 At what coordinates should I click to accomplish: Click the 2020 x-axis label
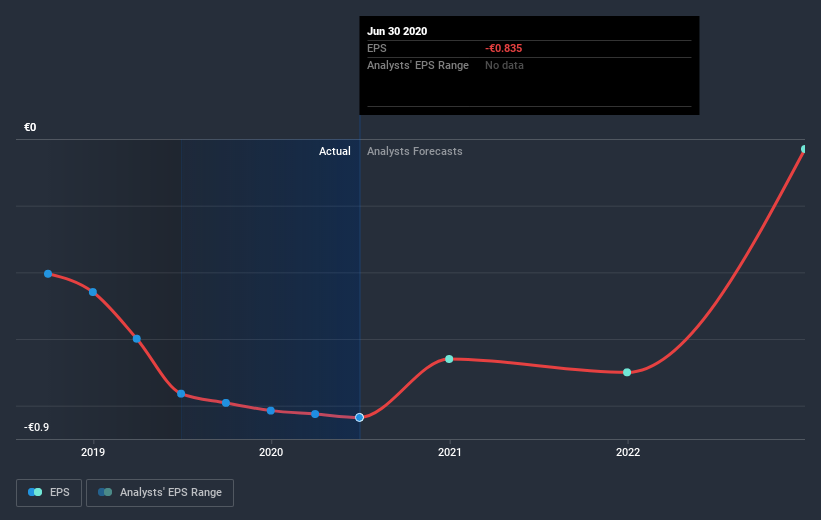[x=271, y=452]
